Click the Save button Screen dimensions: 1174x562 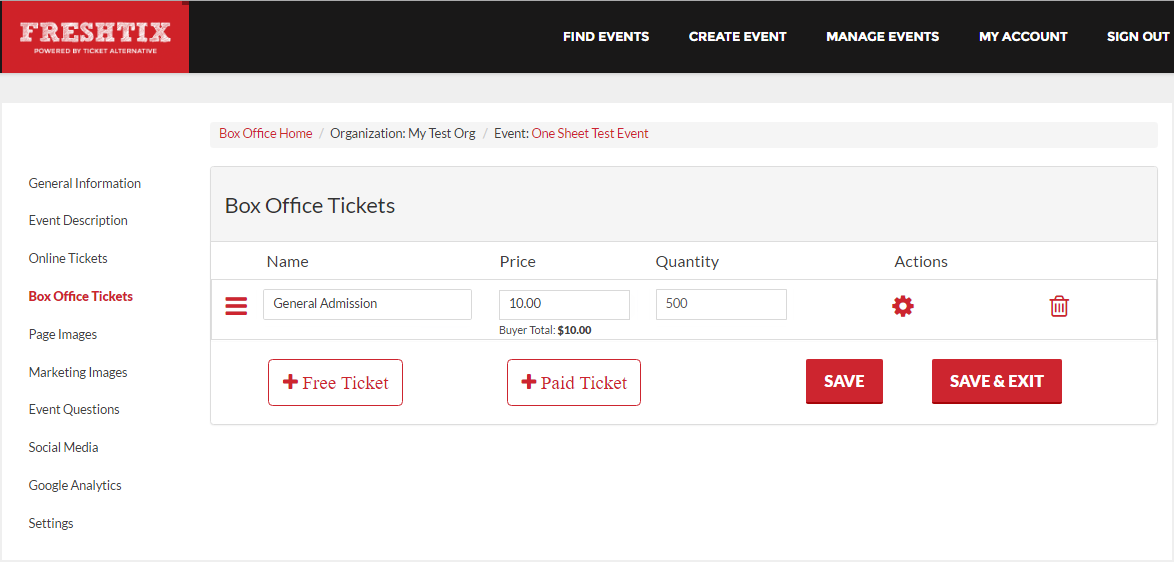pos(844,382)
